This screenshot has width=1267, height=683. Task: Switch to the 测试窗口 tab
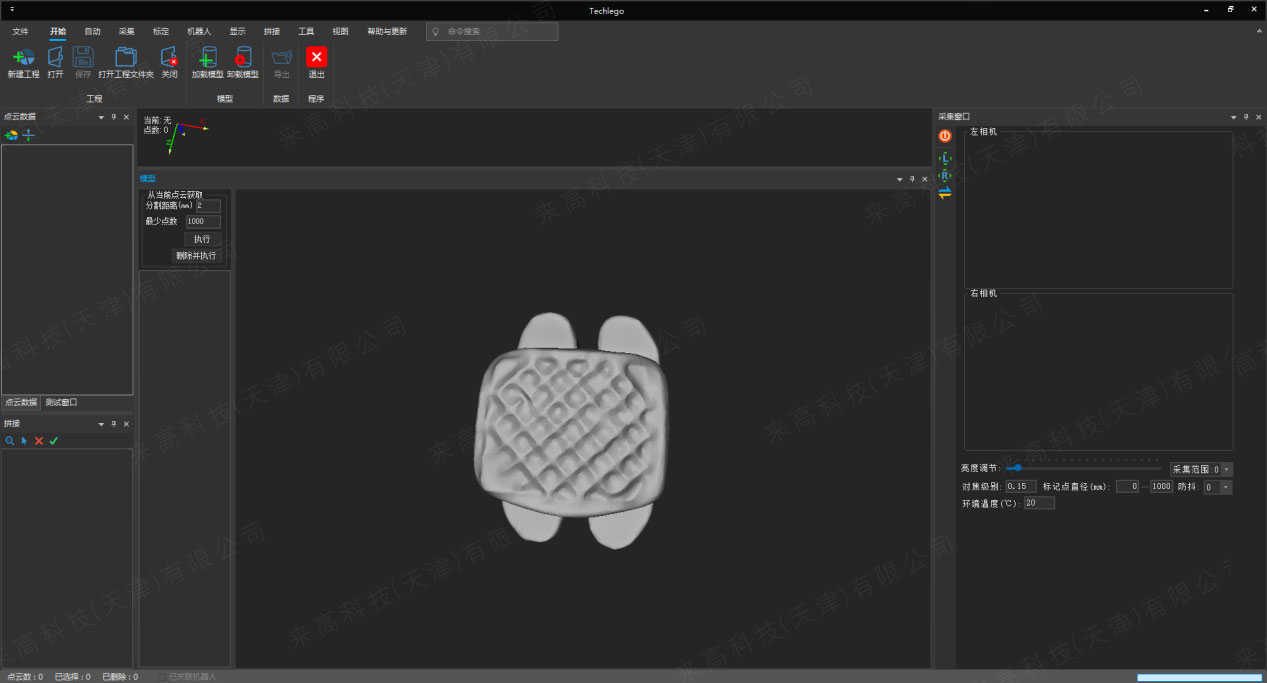click(x=61, y=403)
